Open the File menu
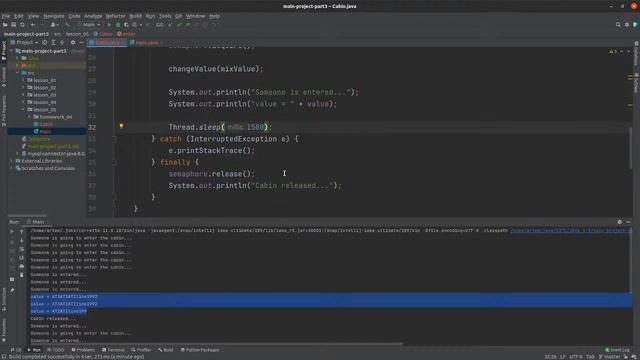This screenshot has width=640, height=360. (x=6, y=16)
